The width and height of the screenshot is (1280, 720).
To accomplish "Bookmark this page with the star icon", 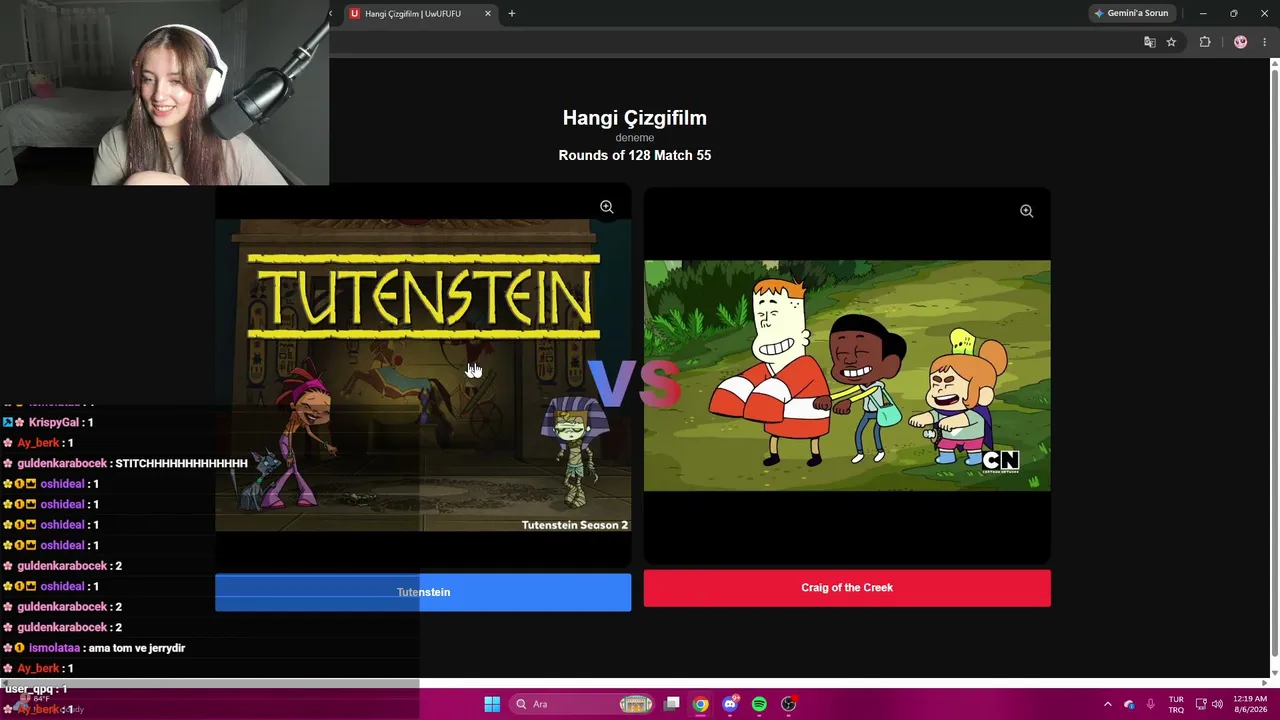I will point(1171,42).
